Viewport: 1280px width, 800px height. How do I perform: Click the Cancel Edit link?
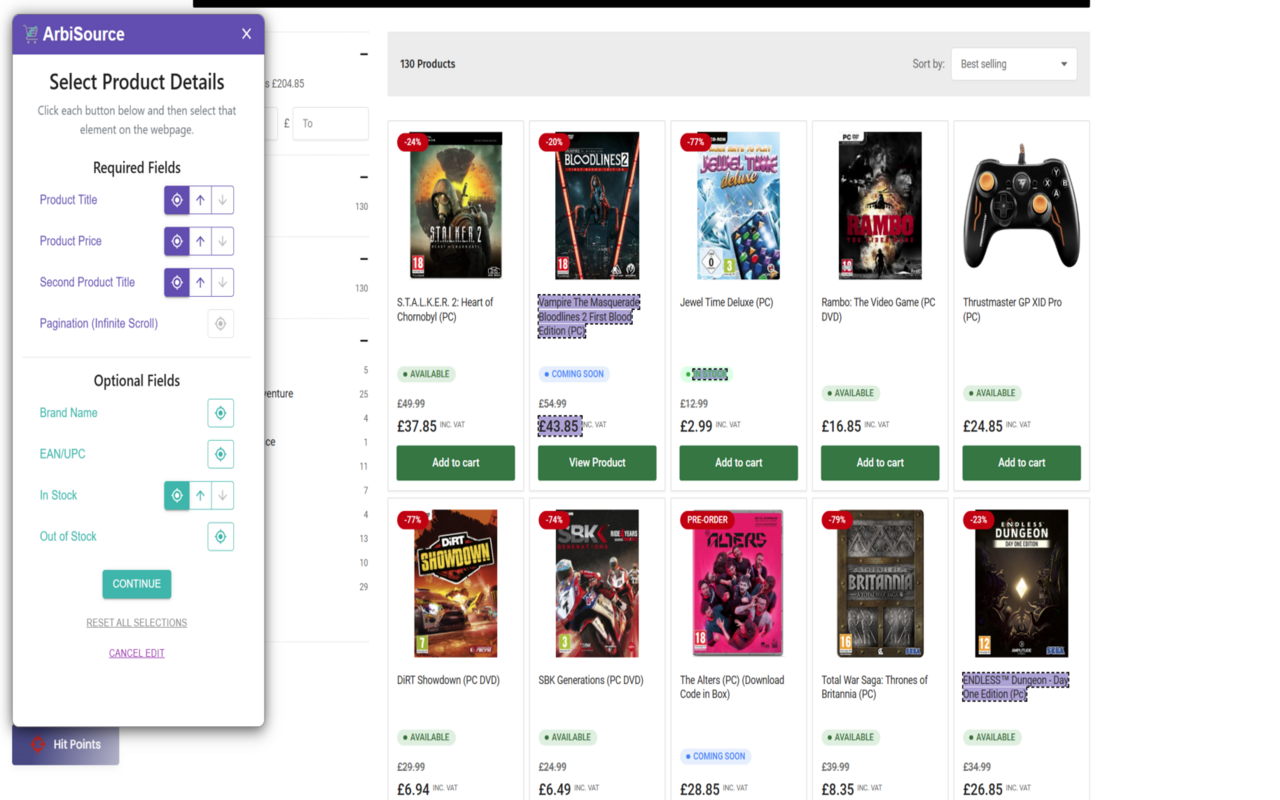click(136, 653)
